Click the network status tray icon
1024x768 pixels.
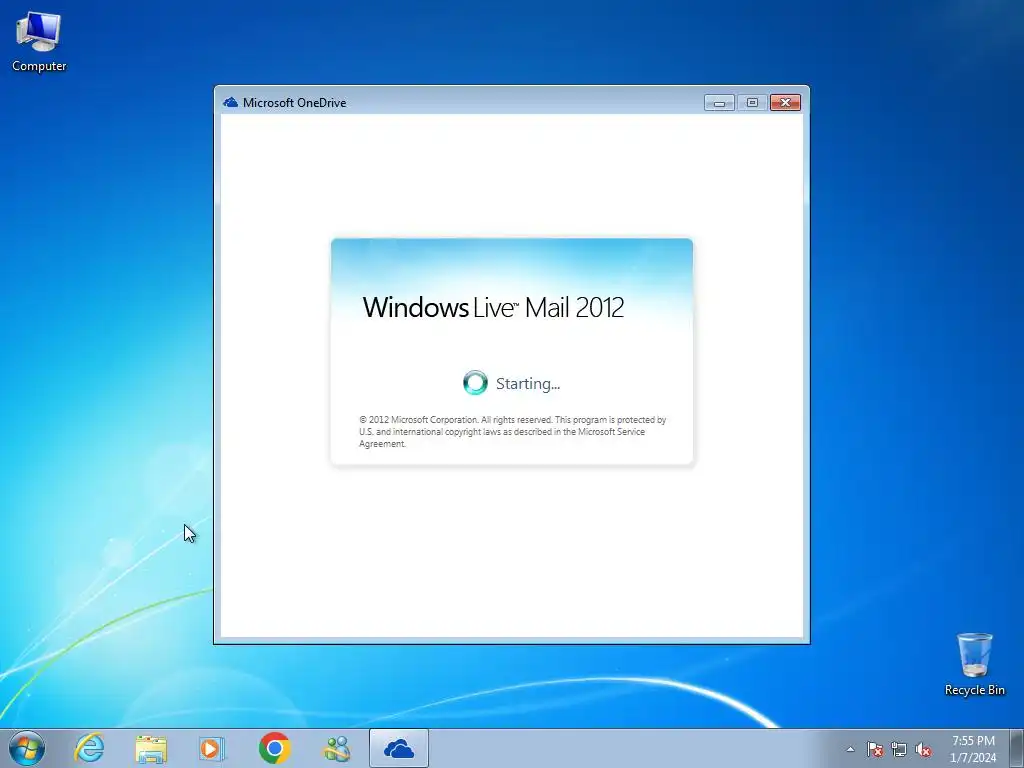[899, 749]
